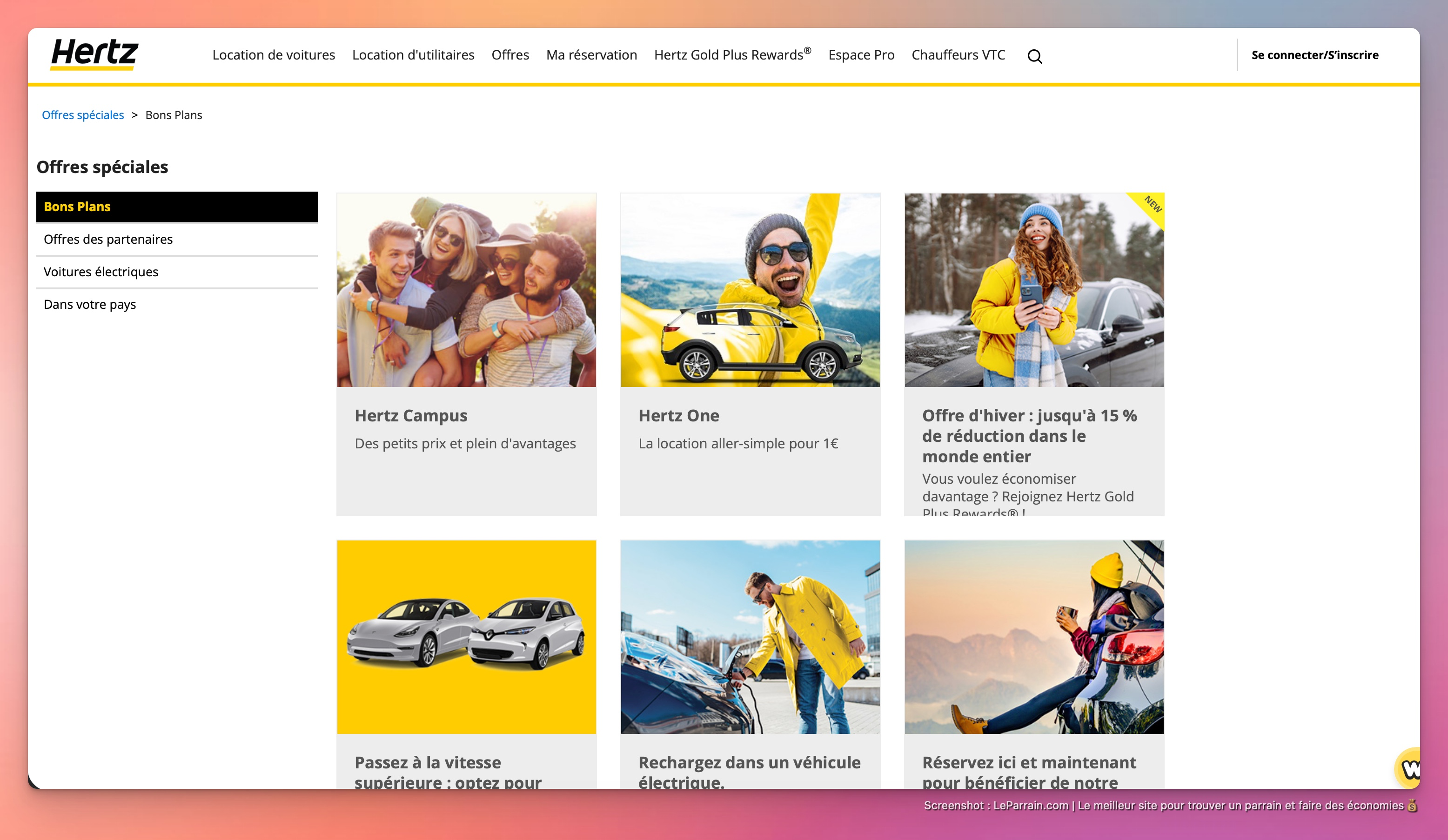Click the yellow chat widget icon

1409,768
